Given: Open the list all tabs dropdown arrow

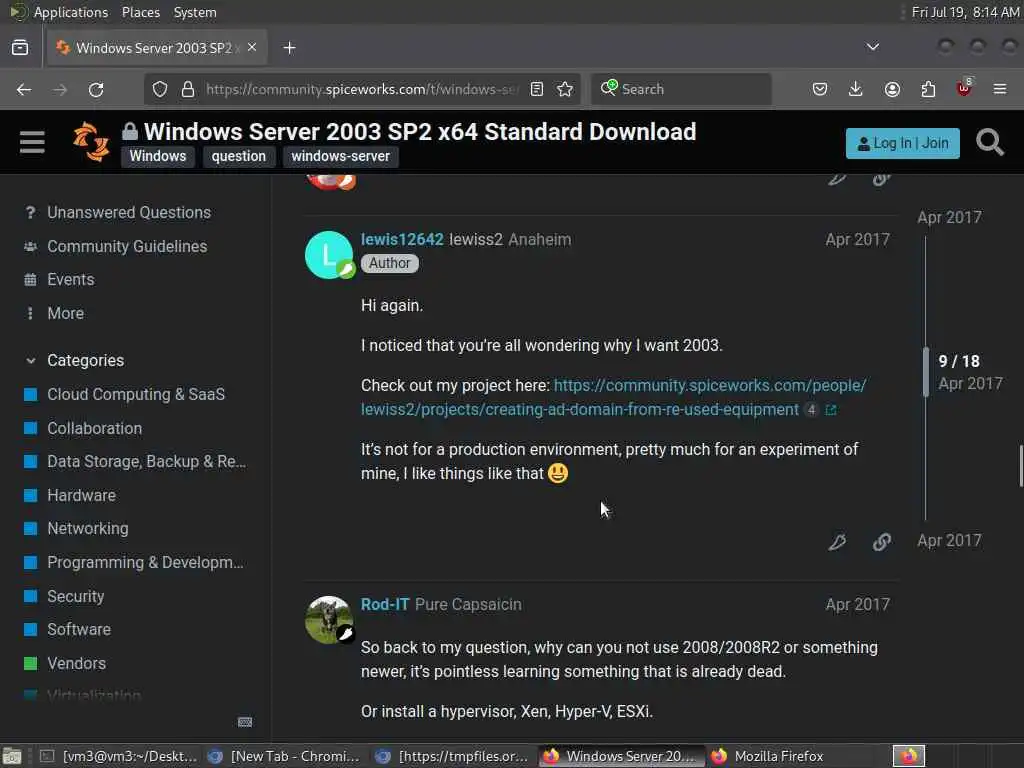Looking at the screenshot, I should 872,47.
